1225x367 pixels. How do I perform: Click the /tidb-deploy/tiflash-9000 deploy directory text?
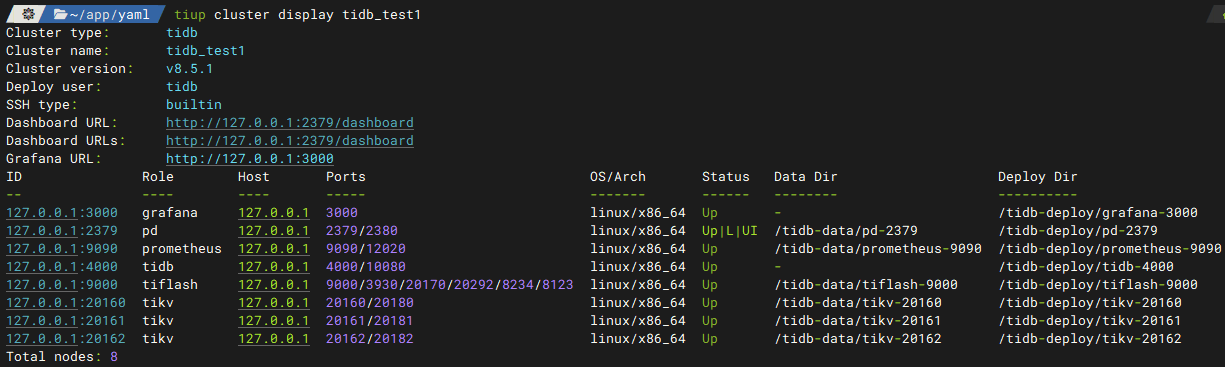coord(1098,285)
